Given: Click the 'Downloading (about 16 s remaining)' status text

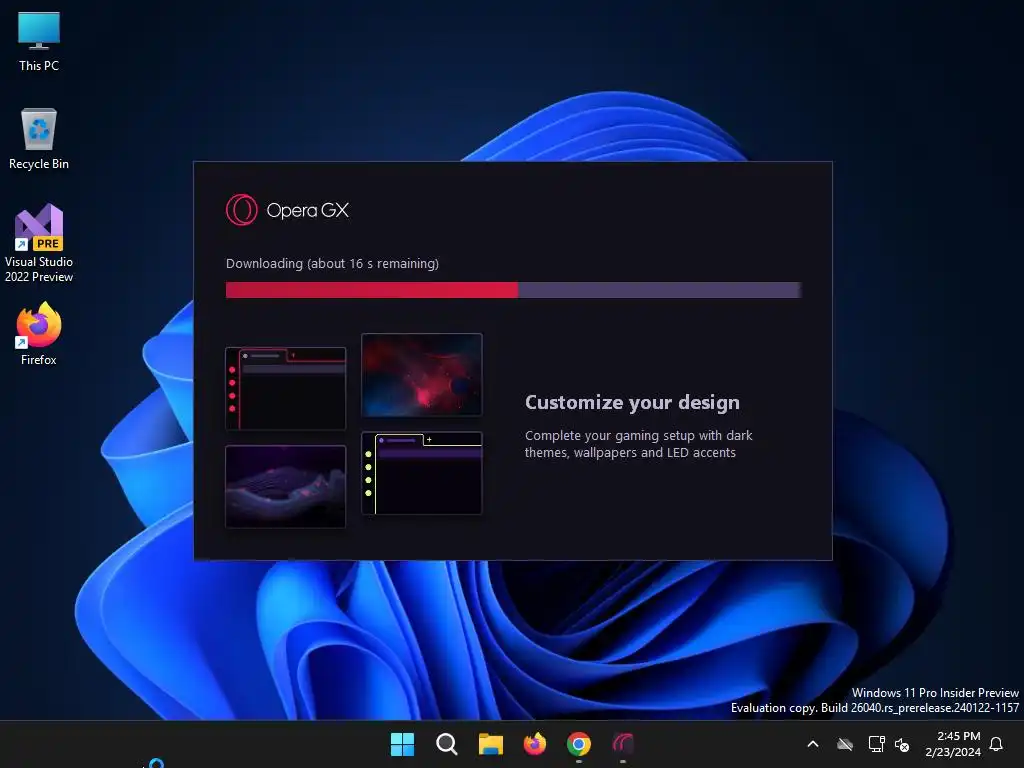Looking at the screenshot, I should click(x=332, y=263).
